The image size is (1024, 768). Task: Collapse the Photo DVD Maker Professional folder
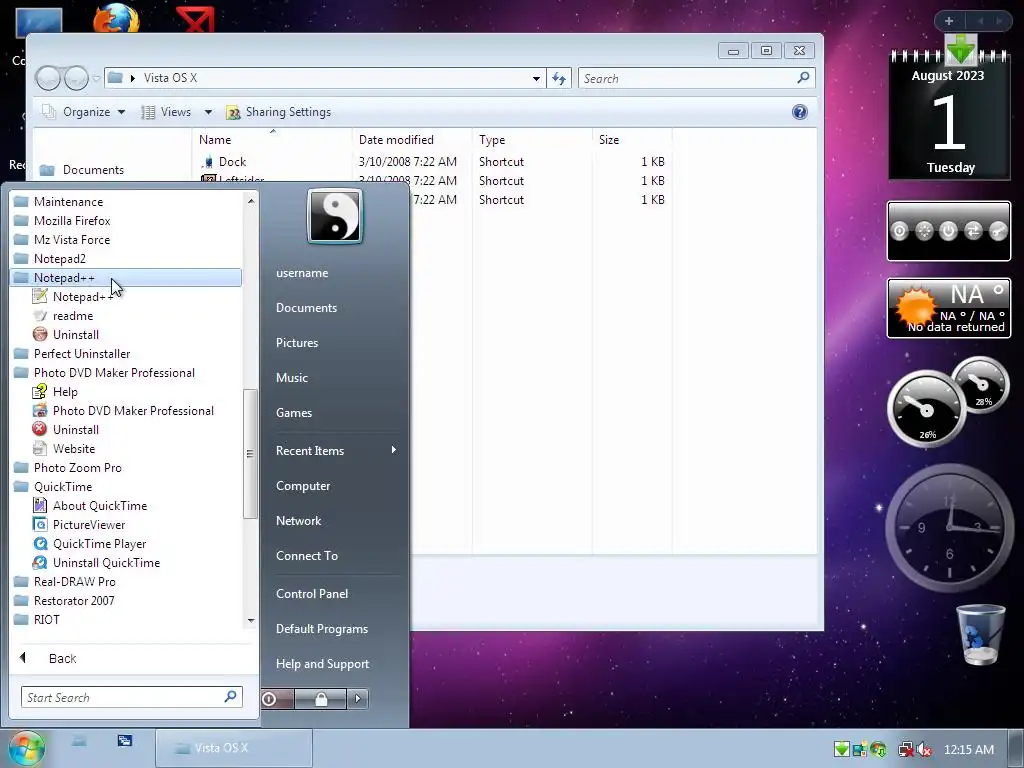[x=114, y=373]
